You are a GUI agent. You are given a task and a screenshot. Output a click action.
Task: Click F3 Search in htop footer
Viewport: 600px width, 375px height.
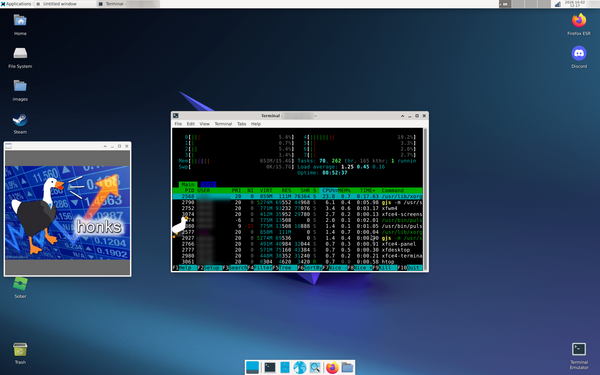click(235, 267)
